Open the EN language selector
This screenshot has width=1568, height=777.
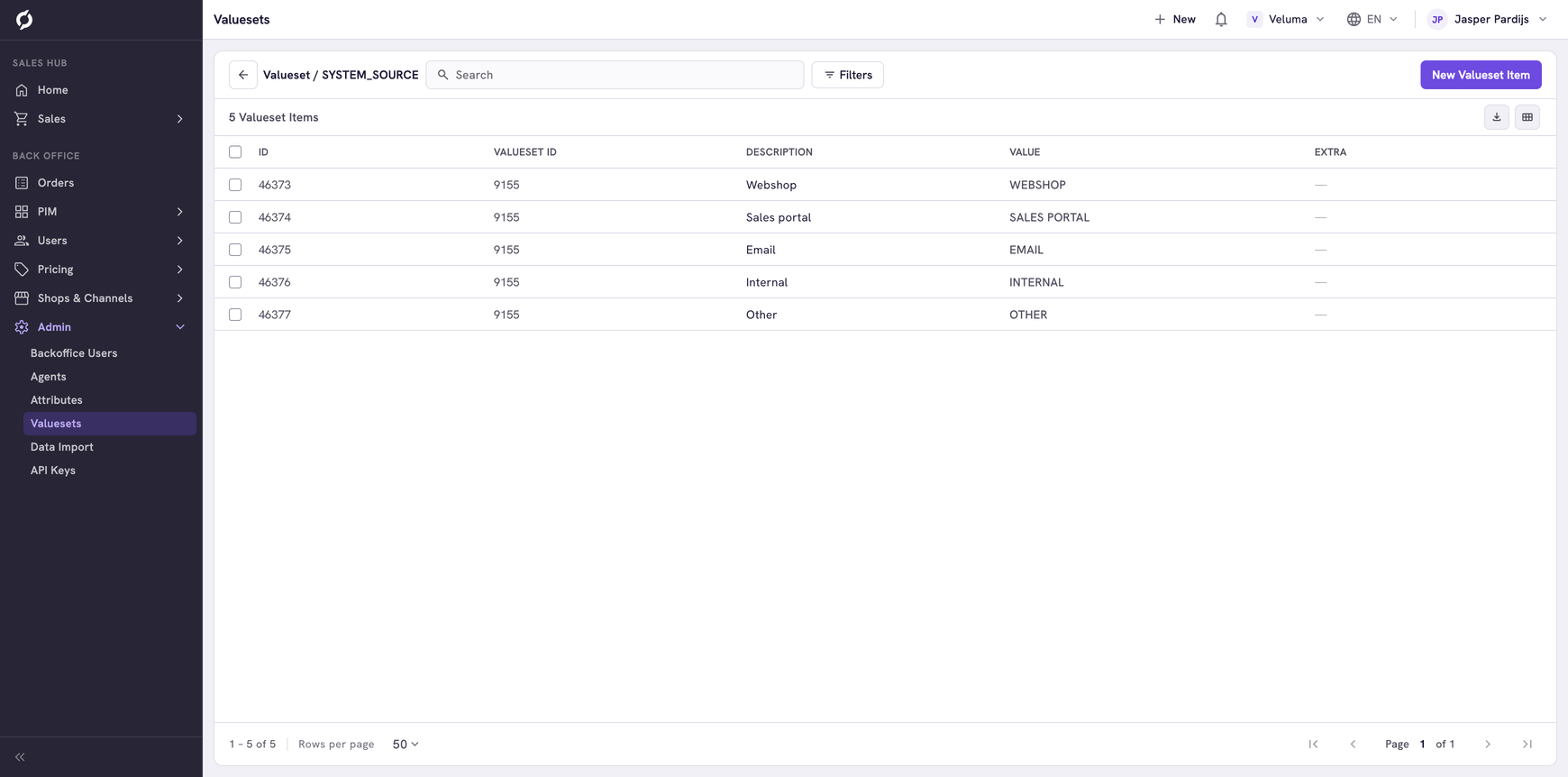1372,19
